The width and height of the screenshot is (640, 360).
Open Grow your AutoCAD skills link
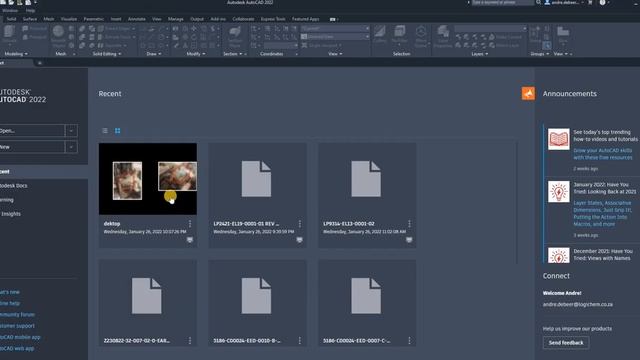click(603, 154)
